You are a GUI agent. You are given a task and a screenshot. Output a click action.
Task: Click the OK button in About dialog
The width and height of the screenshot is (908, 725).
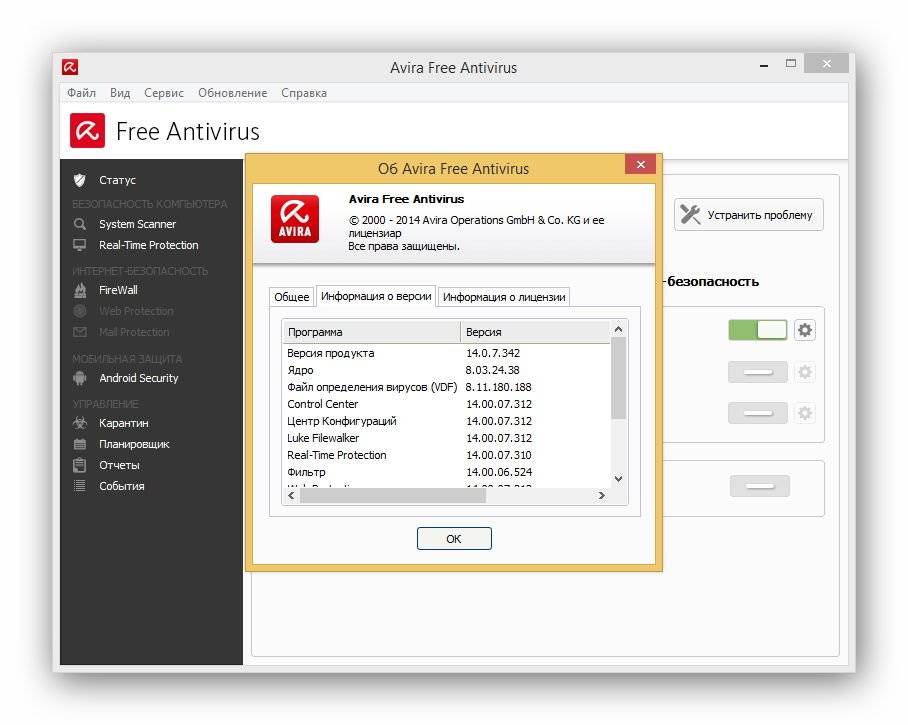click(454, 539)
